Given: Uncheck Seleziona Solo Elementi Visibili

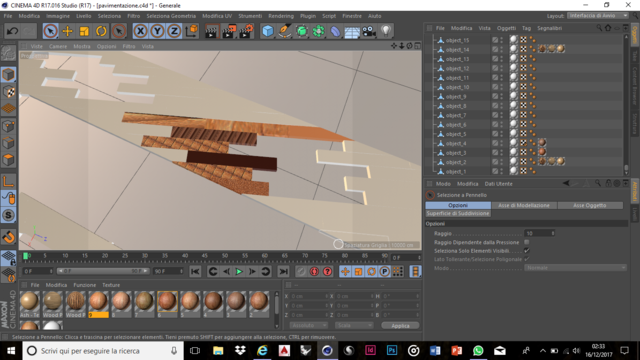Looking at the screenshot, I should click(x=527, y=251).
